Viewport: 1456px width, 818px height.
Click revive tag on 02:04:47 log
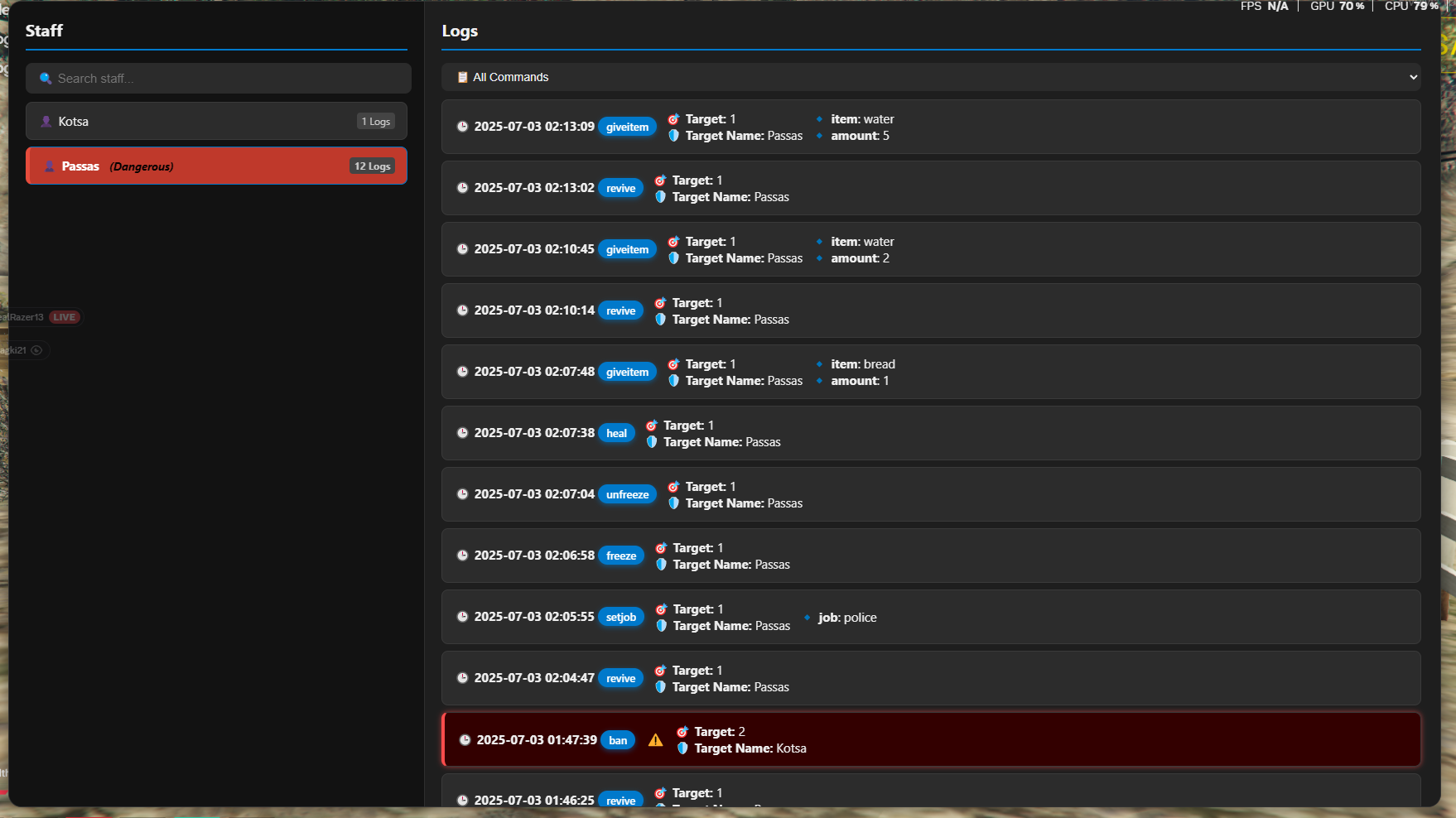[x=621, y=678]
